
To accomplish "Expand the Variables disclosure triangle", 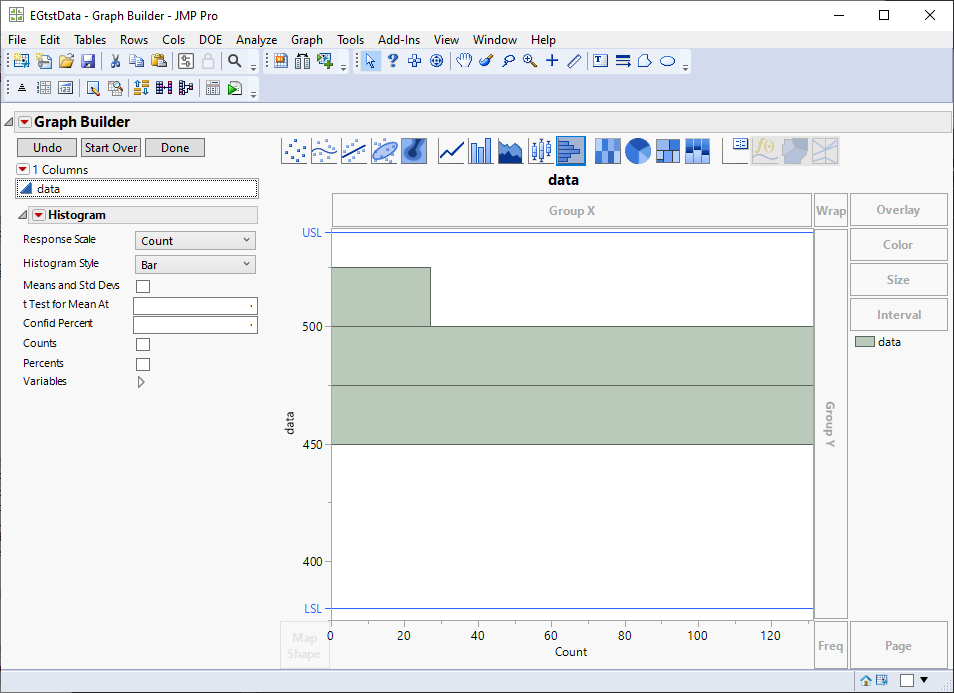I will pos(141,382).
